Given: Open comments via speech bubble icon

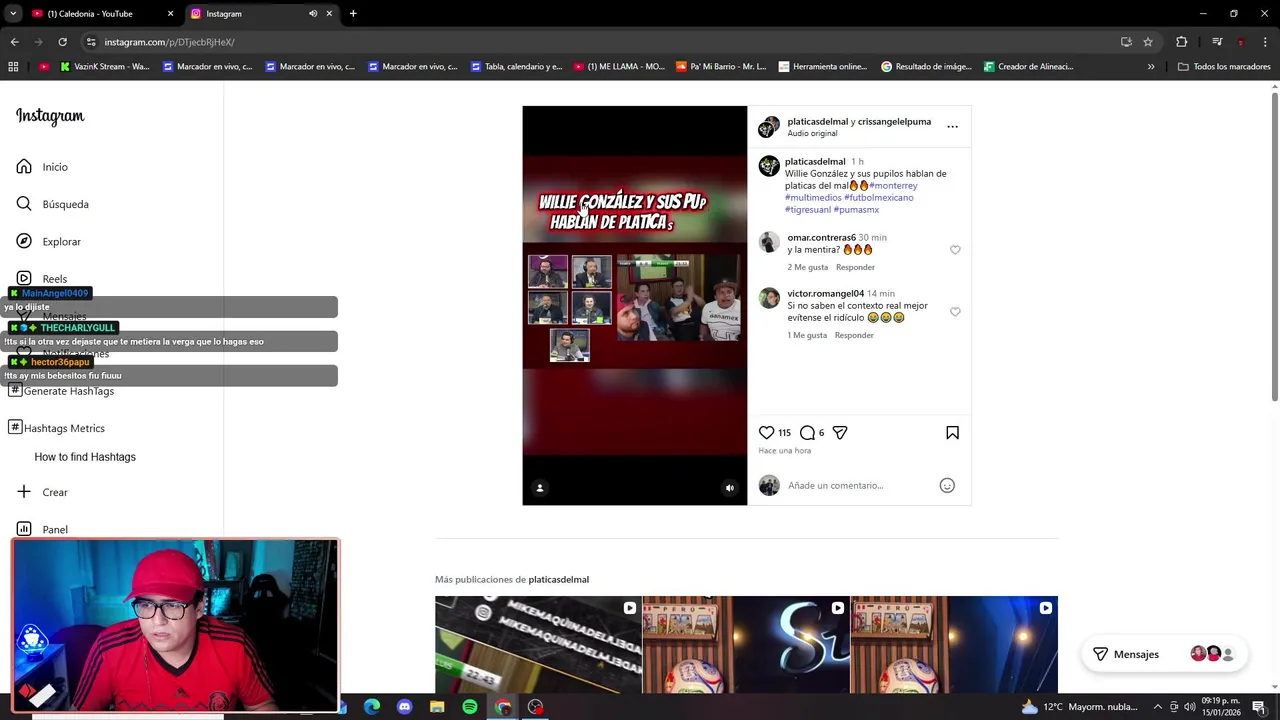Looking at the screenshot, I should [807, 432].
